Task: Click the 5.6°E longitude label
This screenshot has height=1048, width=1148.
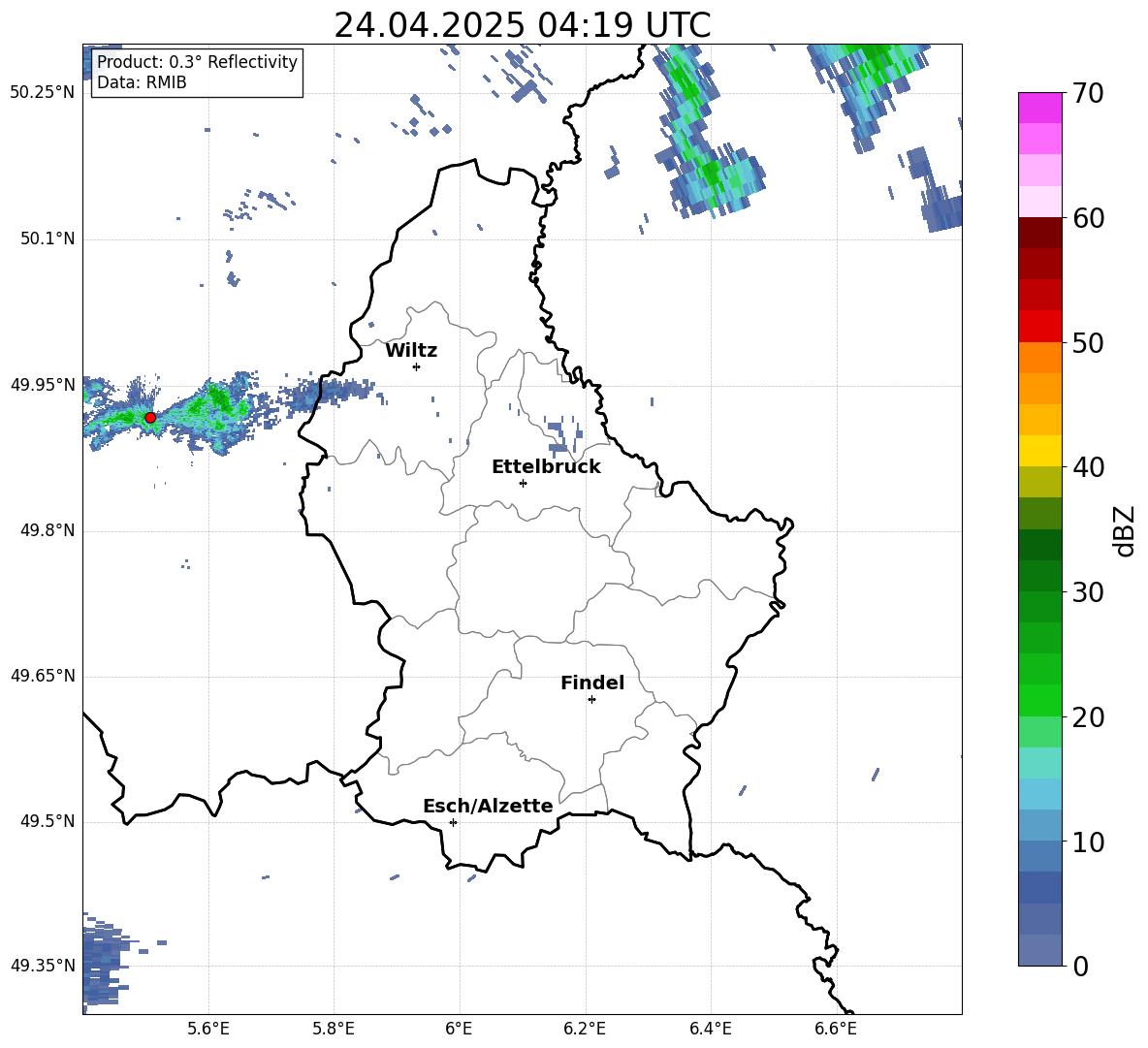Action: pyautogui.click(x=208, y=1029)
